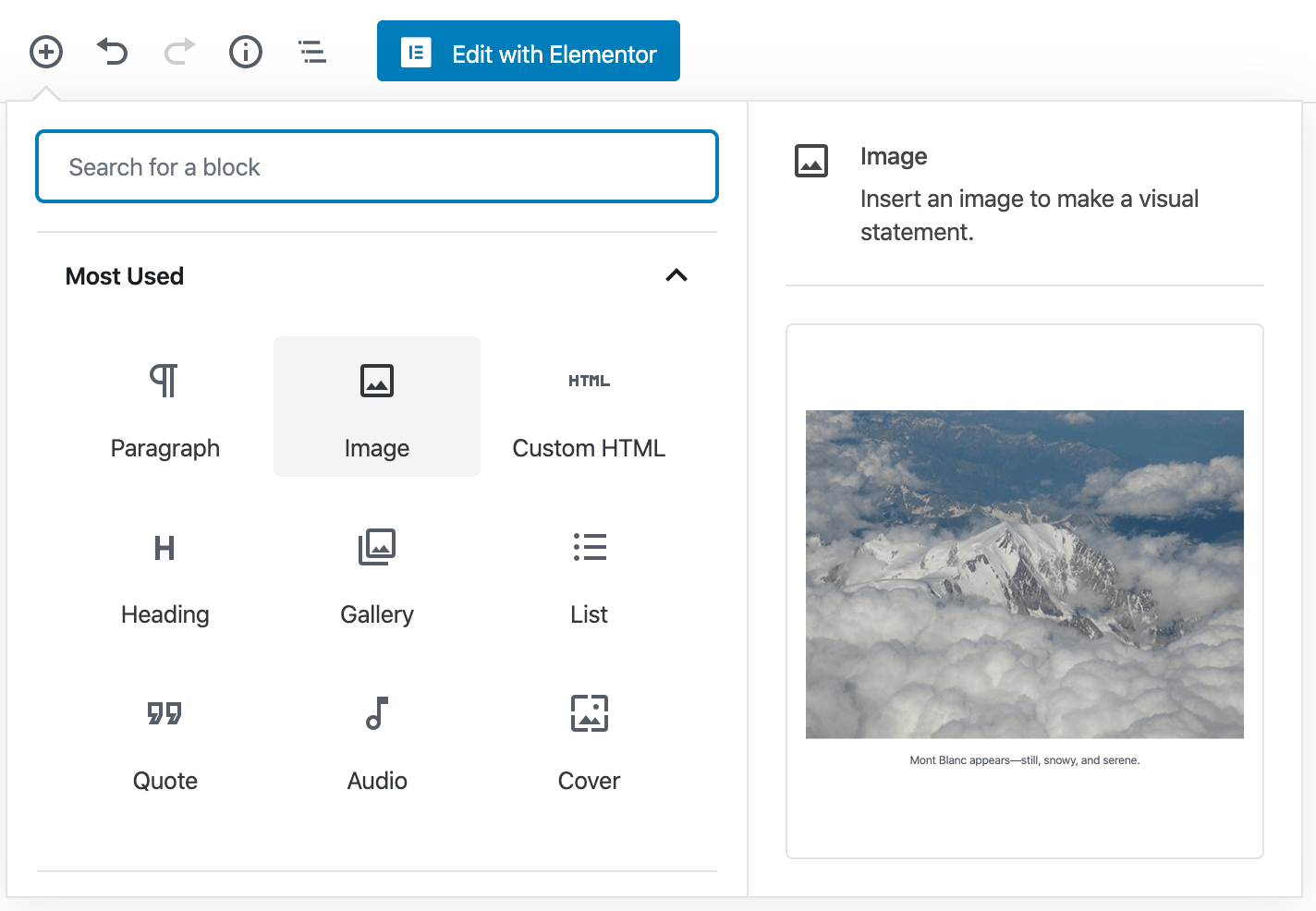
Task: Insert an Audio block
Action: point(377,740)
